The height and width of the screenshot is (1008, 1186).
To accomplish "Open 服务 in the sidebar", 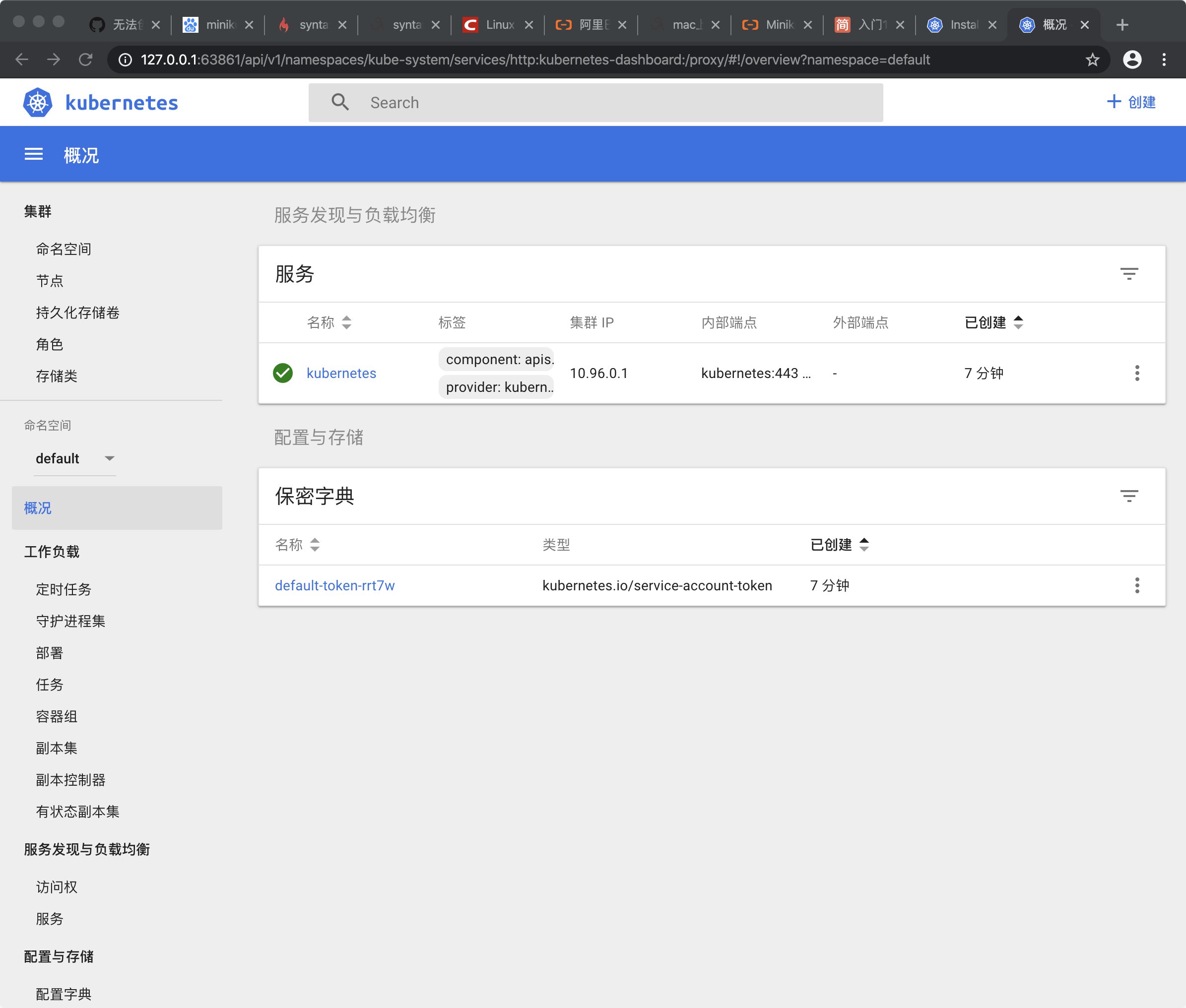I will click(50, 918).
